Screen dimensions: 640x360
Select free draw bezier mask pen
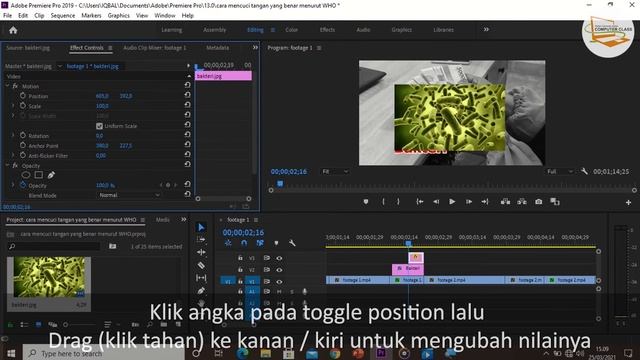(x=51, y=175)
